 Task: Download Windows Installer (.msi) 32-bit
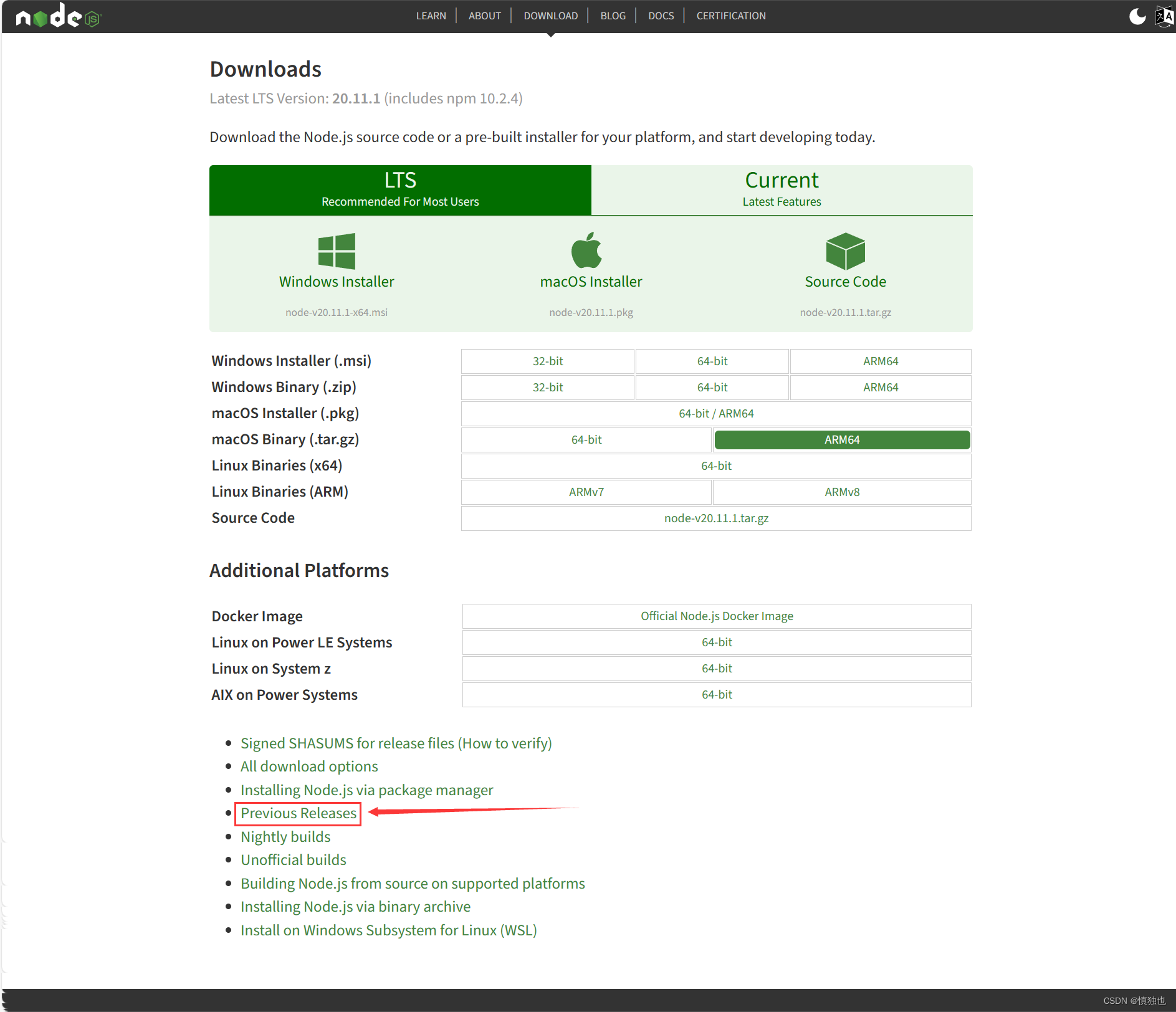coord(548,361)
